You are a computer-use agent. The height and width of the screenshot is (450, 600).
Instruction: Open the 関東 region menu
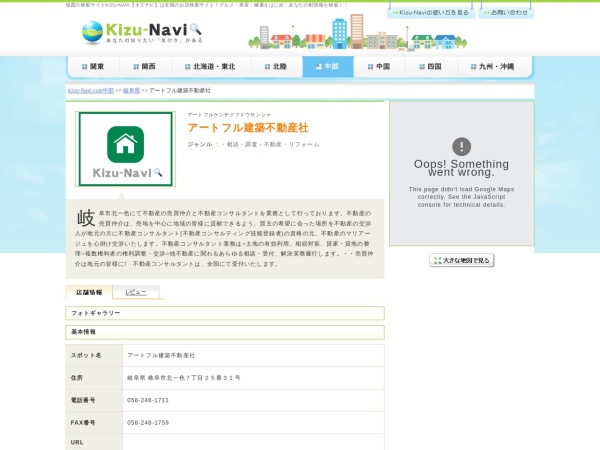[93, 67]
